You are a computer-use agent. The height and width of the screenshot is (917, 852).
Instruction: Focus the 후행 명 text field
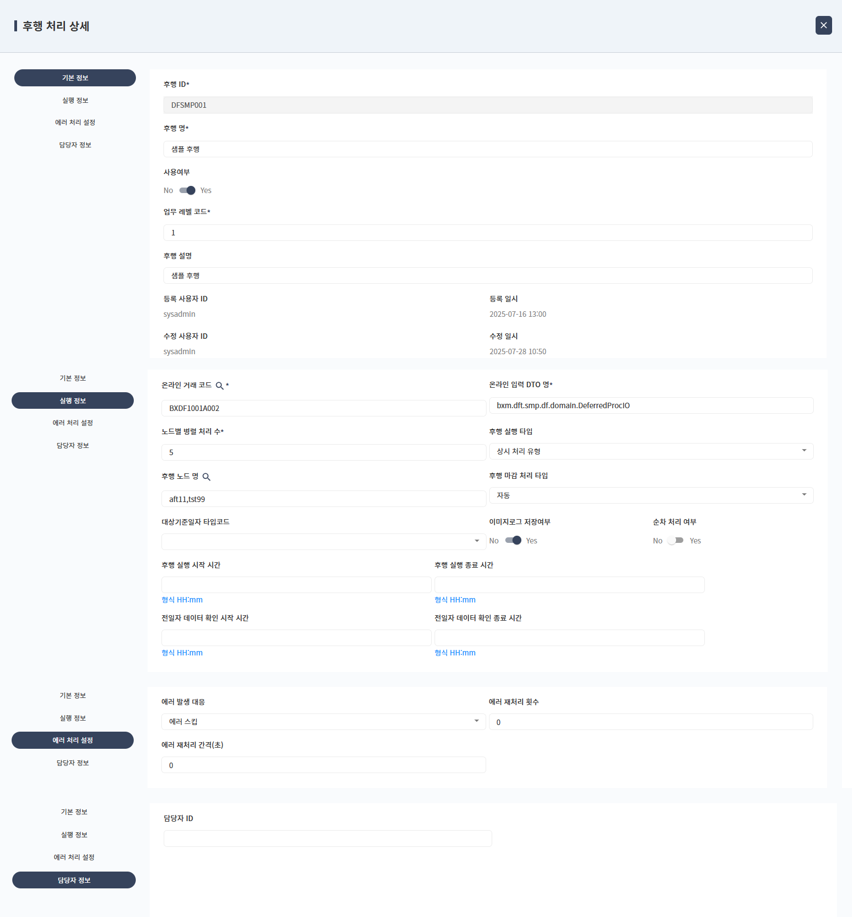tap(487, 149)
